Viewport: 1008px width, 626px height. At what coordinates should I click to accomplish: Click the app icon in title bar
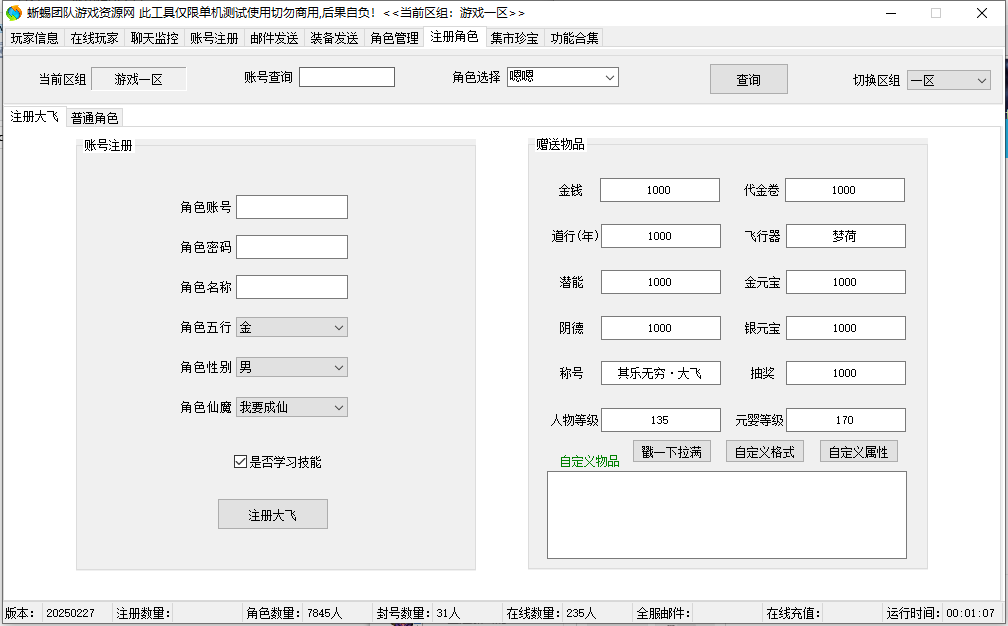13,13
